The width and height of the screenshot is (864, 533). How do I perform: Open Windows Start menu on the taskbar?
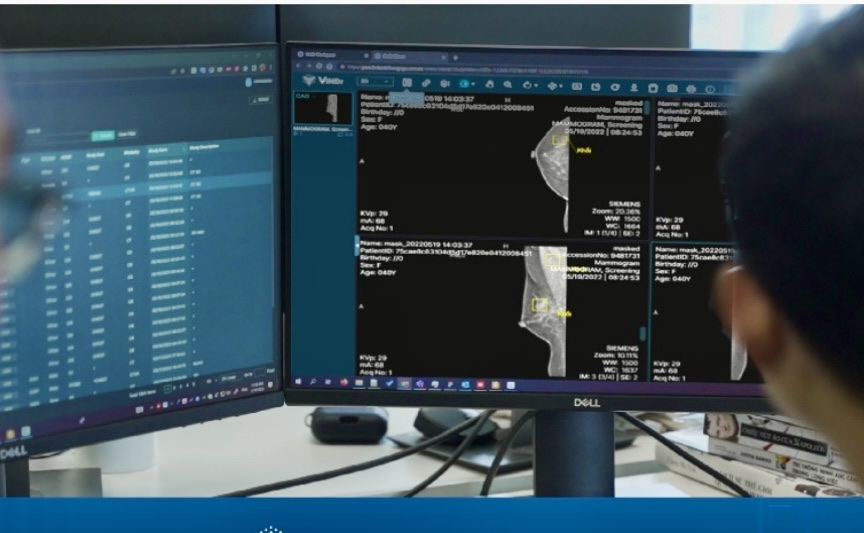pos(299,382)
